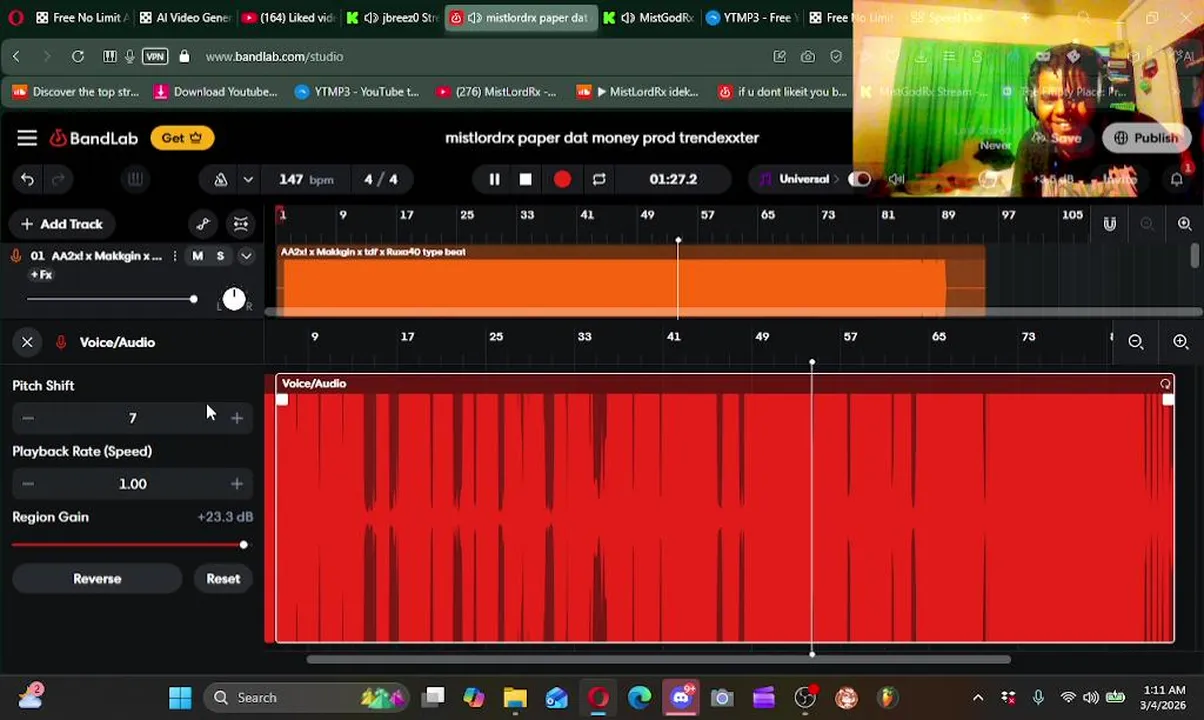Click the Pitch Shift value 7
This screenshot has height=720, width=1204.
click(132, 418)
